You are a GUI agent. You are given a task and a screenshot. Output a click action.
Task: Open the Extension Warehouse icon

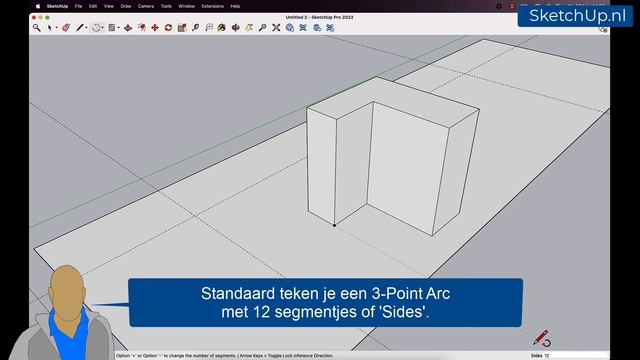click(303, 28)
